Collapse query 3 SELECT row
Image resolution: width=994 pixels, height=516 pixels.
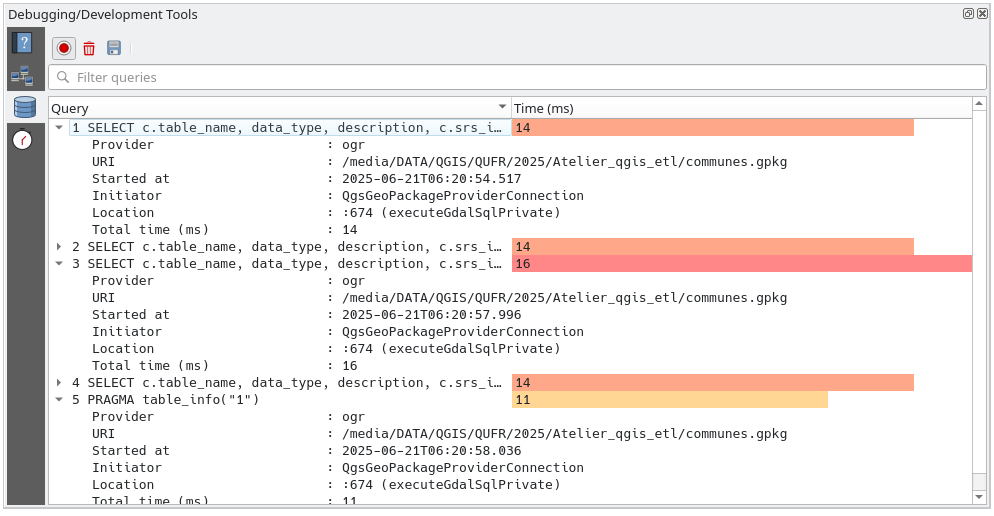[59, 264]
